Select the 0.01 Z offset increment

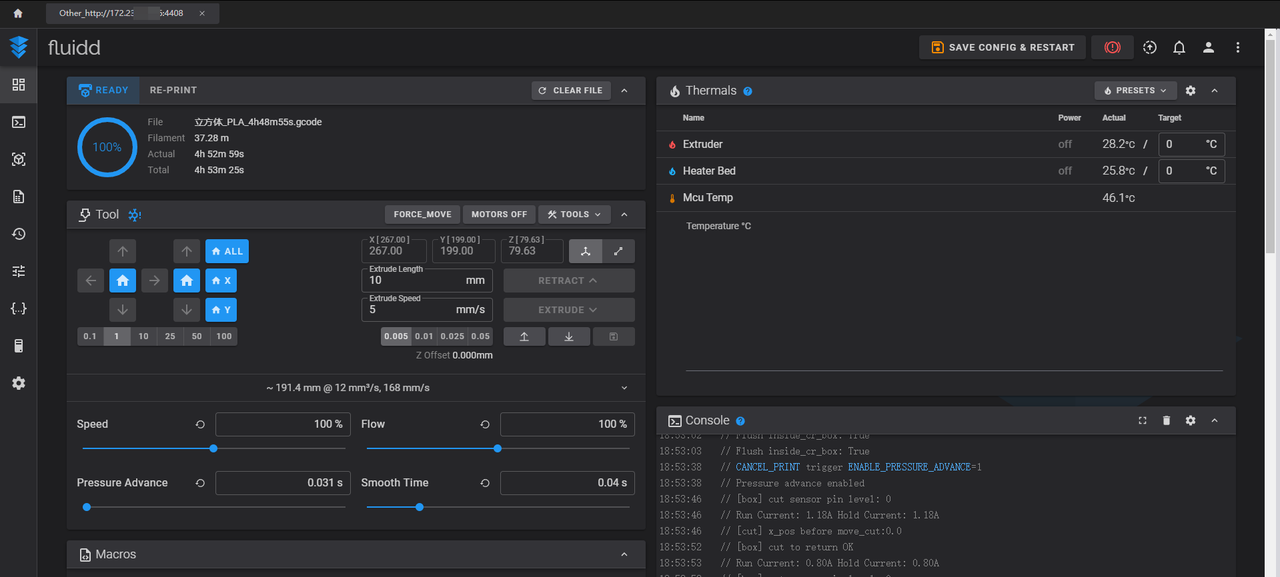(x=424, y=337)
